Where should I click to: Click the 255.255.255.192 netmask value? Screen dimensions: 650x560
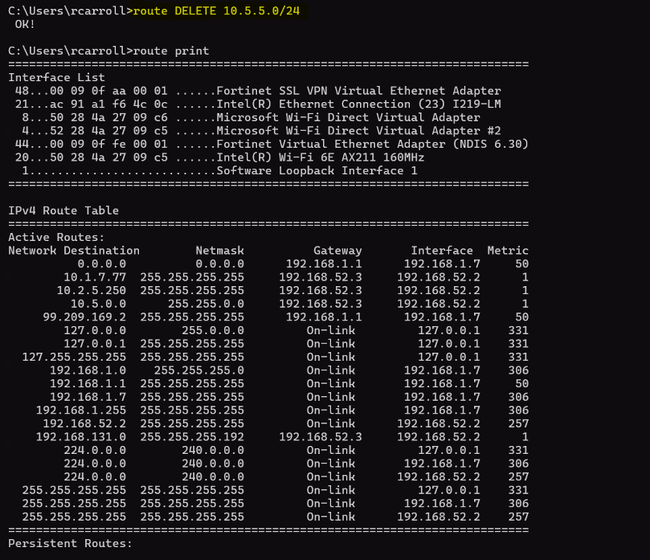(192, 437)
